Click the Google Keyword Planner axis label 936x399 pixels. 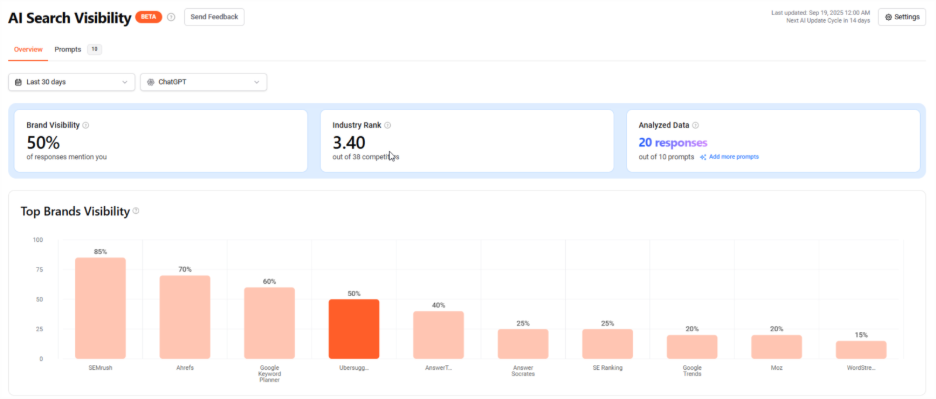[x=269, y=374]
